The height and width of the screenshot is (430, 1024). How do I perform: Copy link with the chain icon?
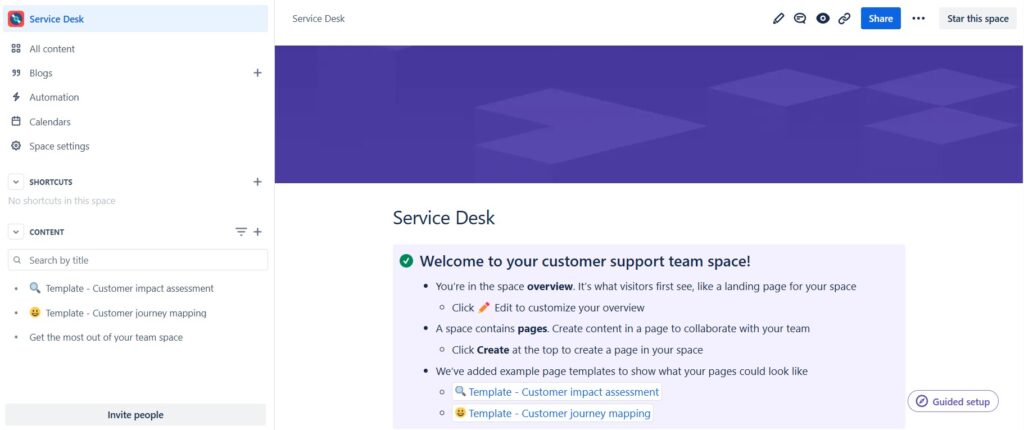pyautogui.click(x=844, y=18)
